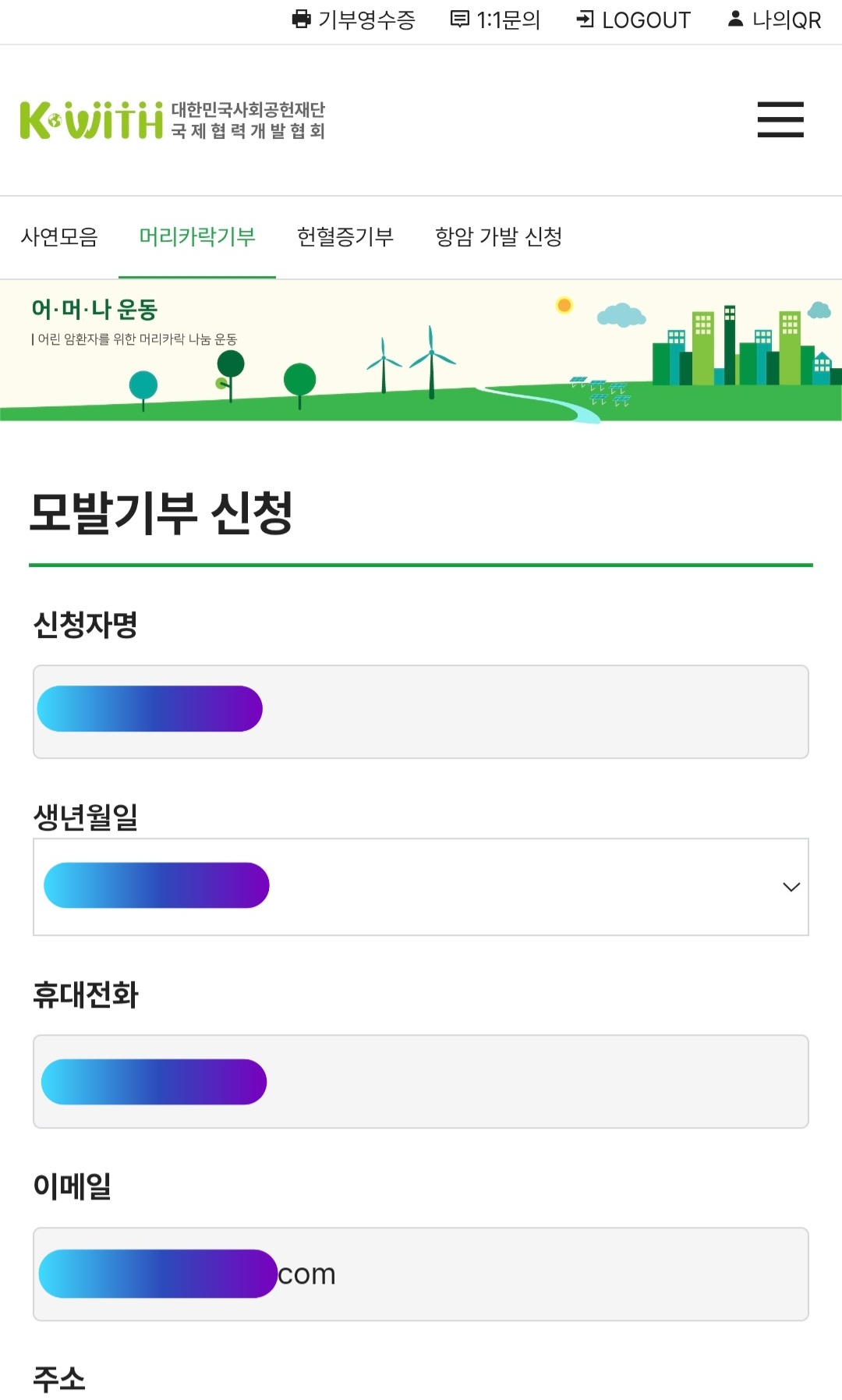
Task: Click the 1:1 inquiry chat icon
Action: pyautogui.click(x=460, y=19)
